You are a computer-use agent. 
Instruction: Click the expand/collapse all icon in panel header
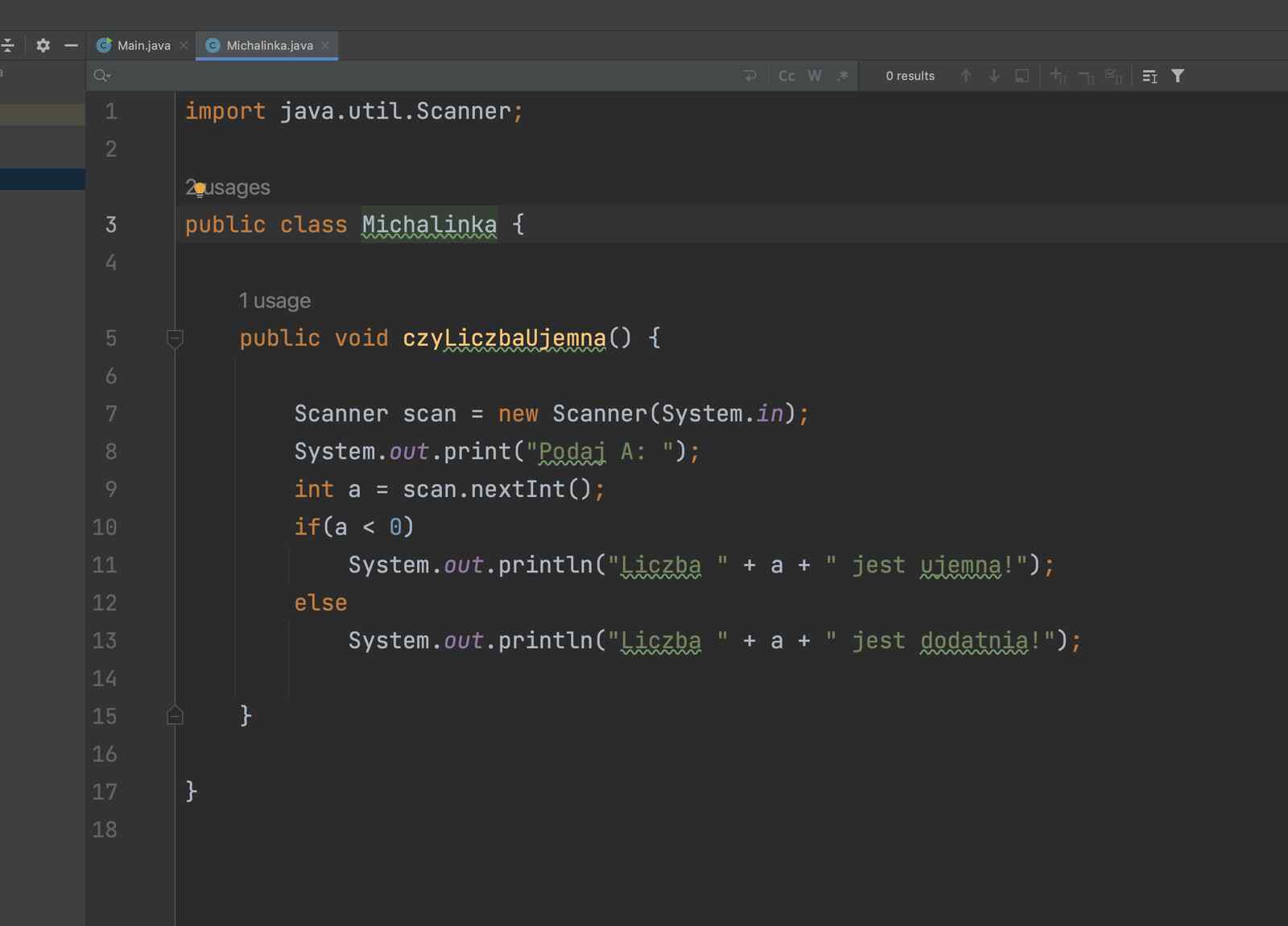click(x=7, y=45)
